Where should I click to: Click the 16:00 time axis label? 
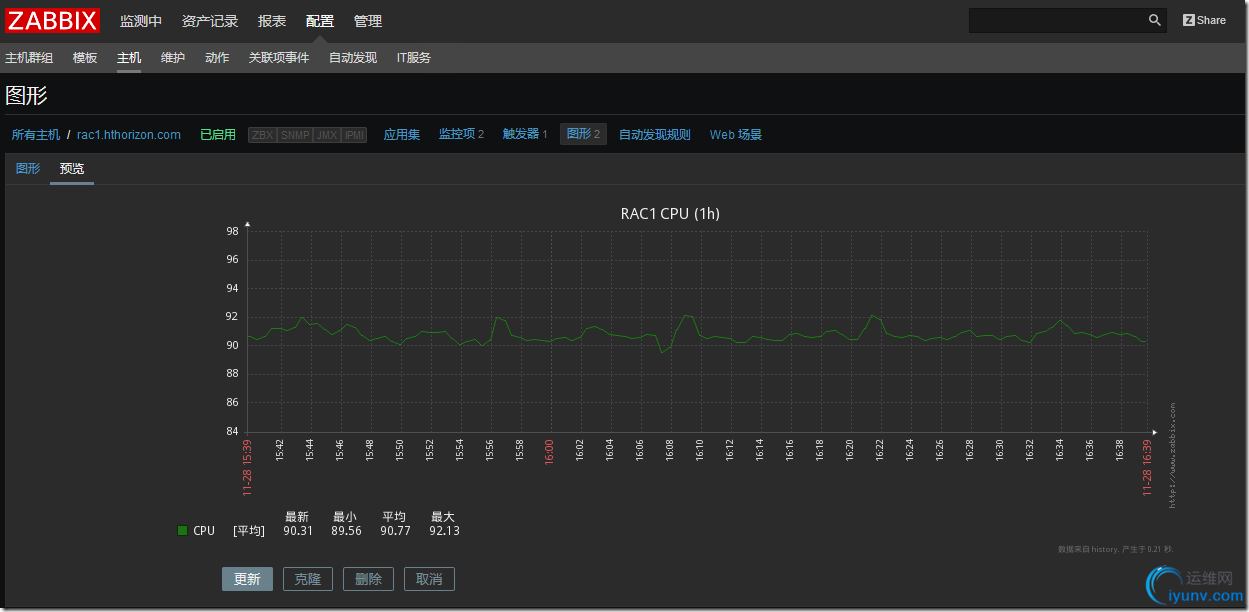coord(549,450)
